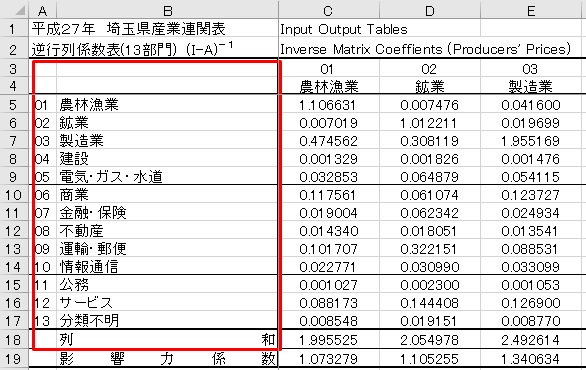Click cell value 0.054115
The image size is (586, 370).
click(531, 177)
